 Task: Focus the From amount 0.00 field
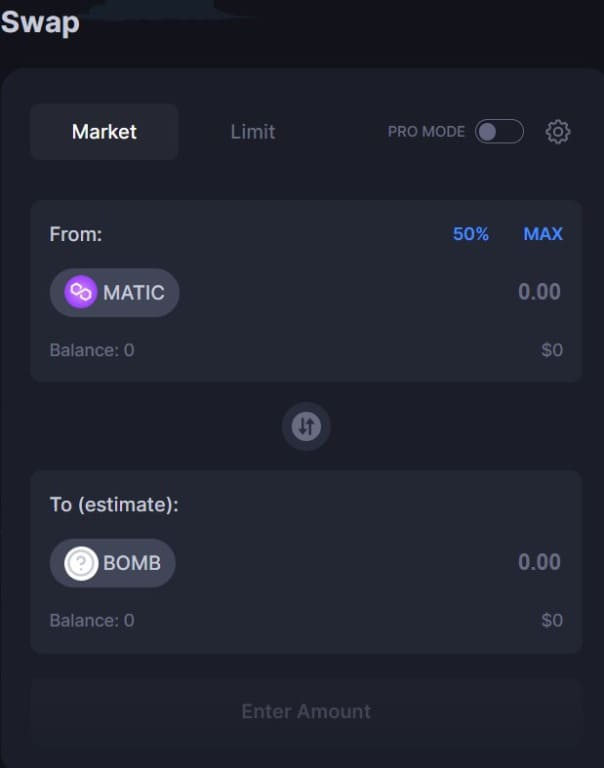point(539,292)
